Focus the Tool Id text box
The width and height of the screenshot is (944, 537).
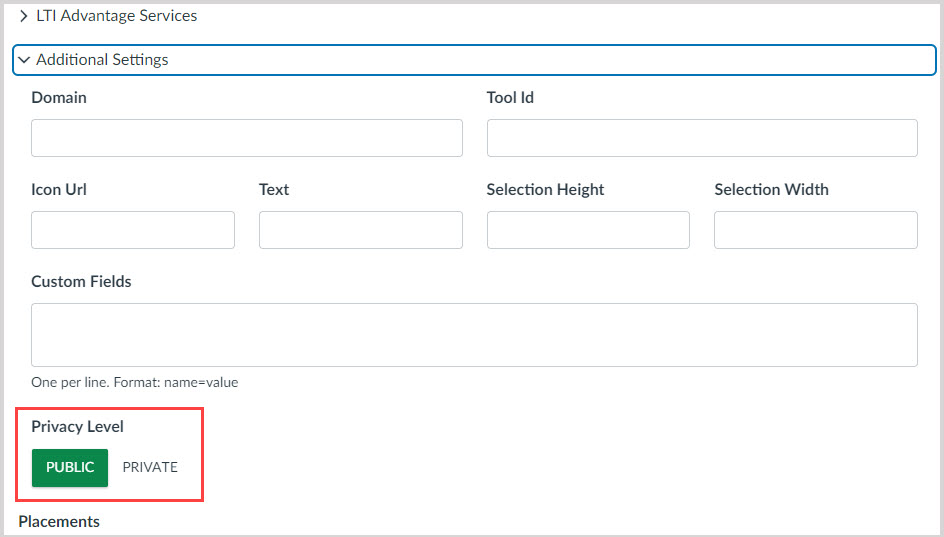(x=701, y=138)
